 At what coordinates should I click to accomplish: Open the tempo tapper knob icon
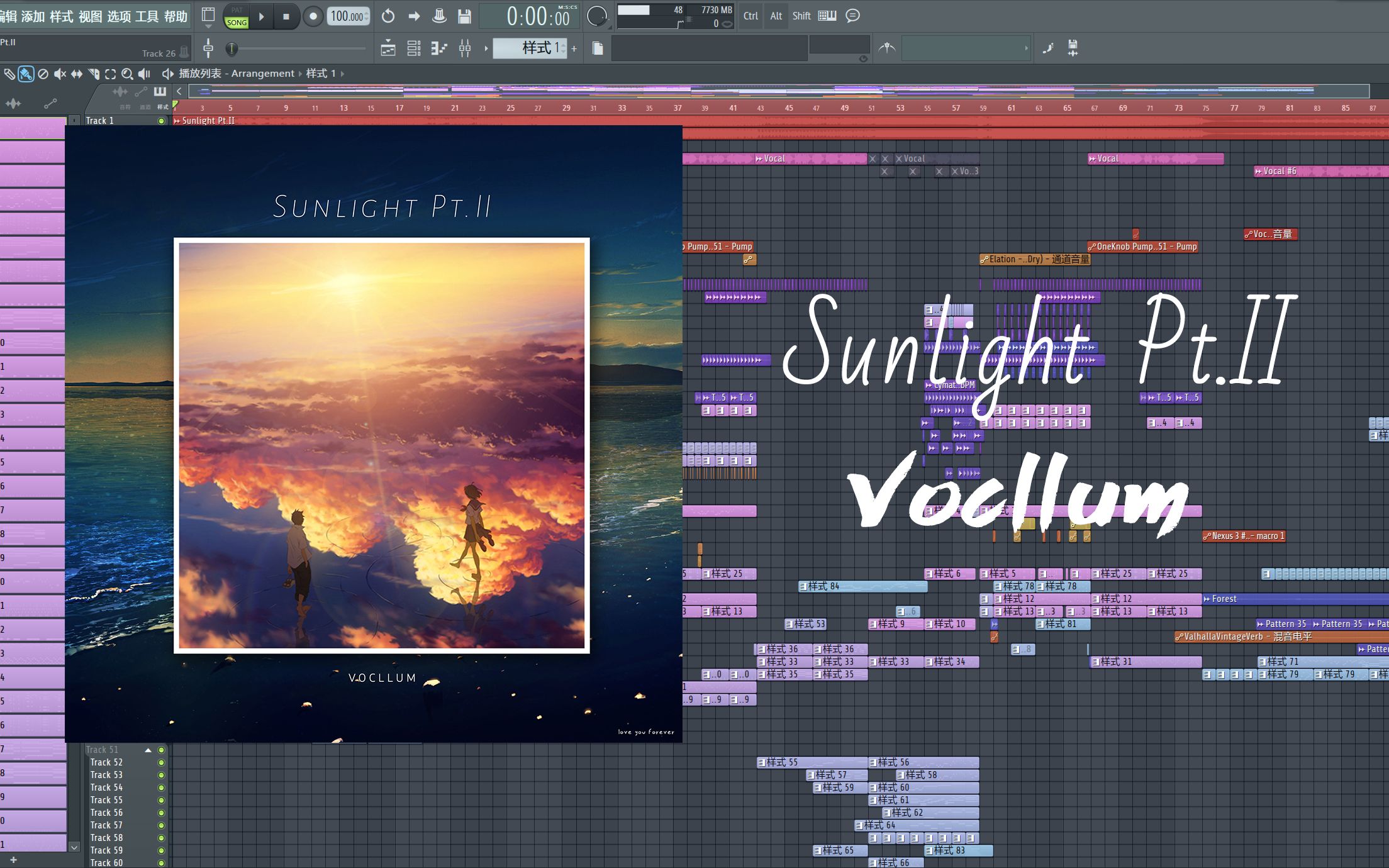pyautogui.click(x=439, y=16)
